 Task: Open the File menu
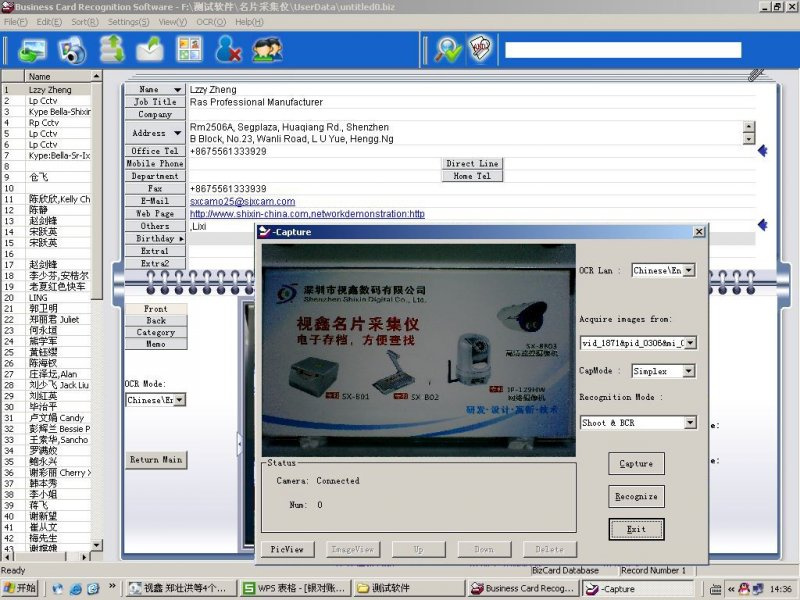(x=15, y=22)
